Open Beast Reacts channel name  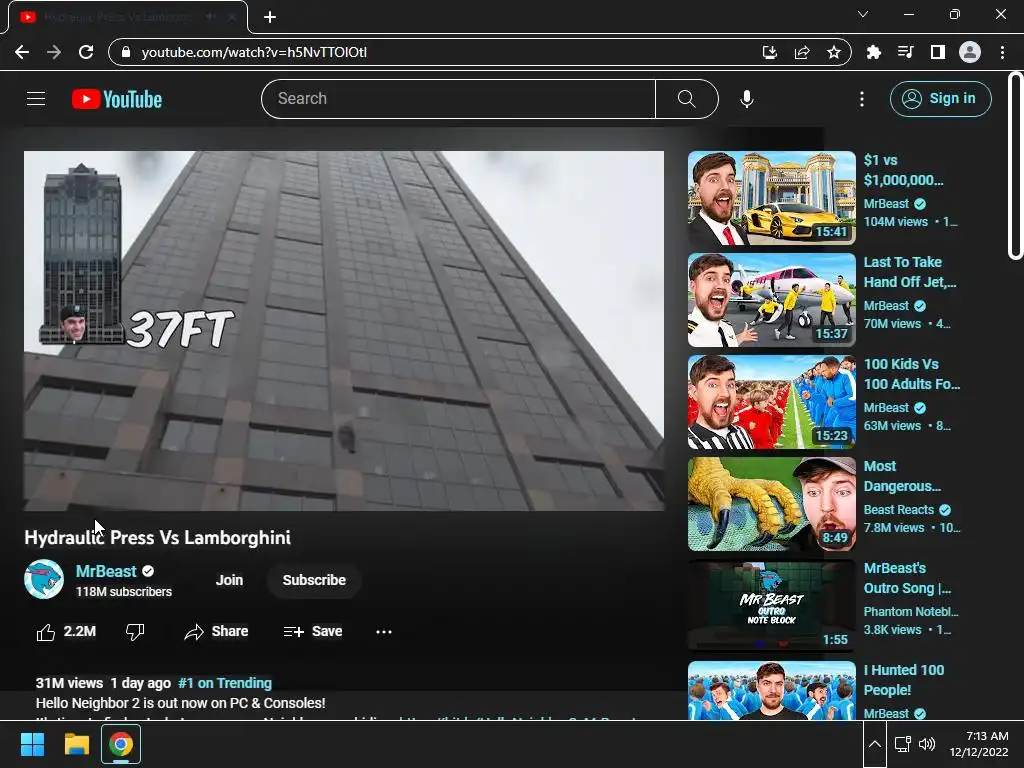point(899,509)
